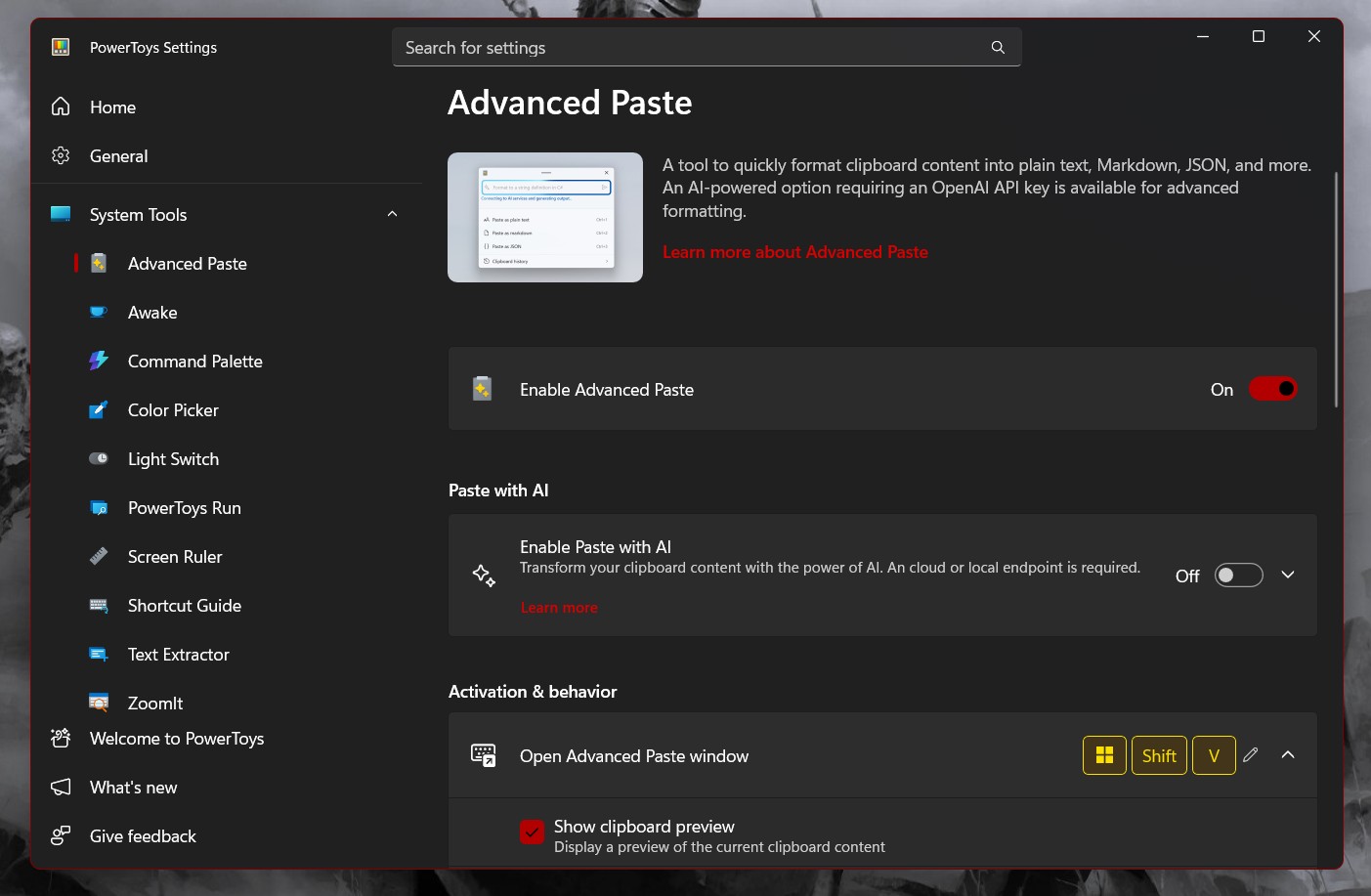Enable Paste with AI

coord(1238,575)
